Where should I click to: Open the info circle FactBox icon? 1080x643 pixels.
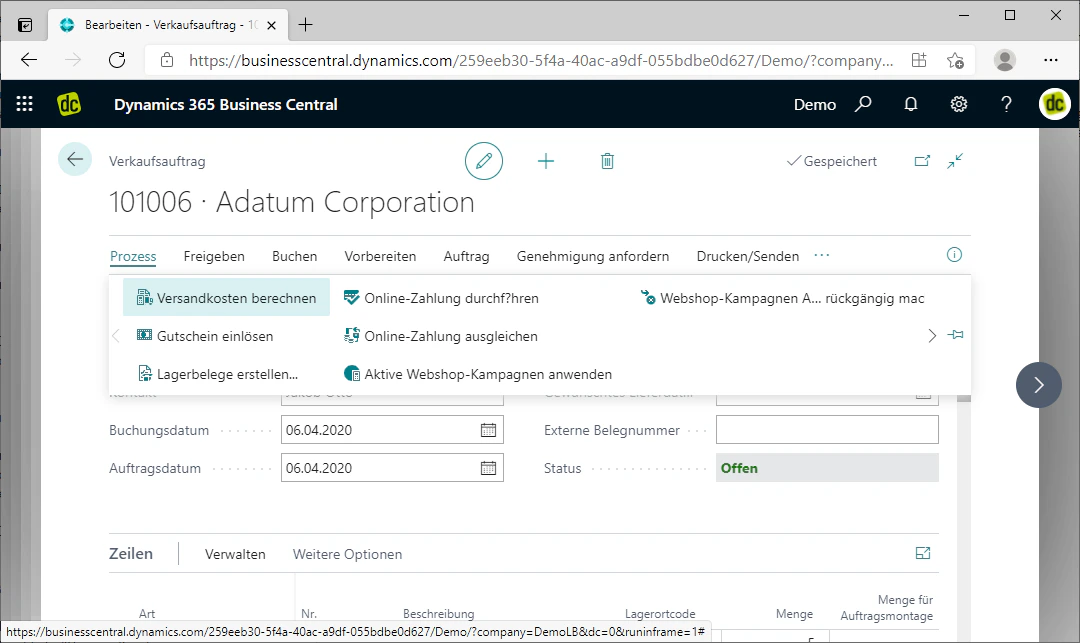(x=954, y=255)
